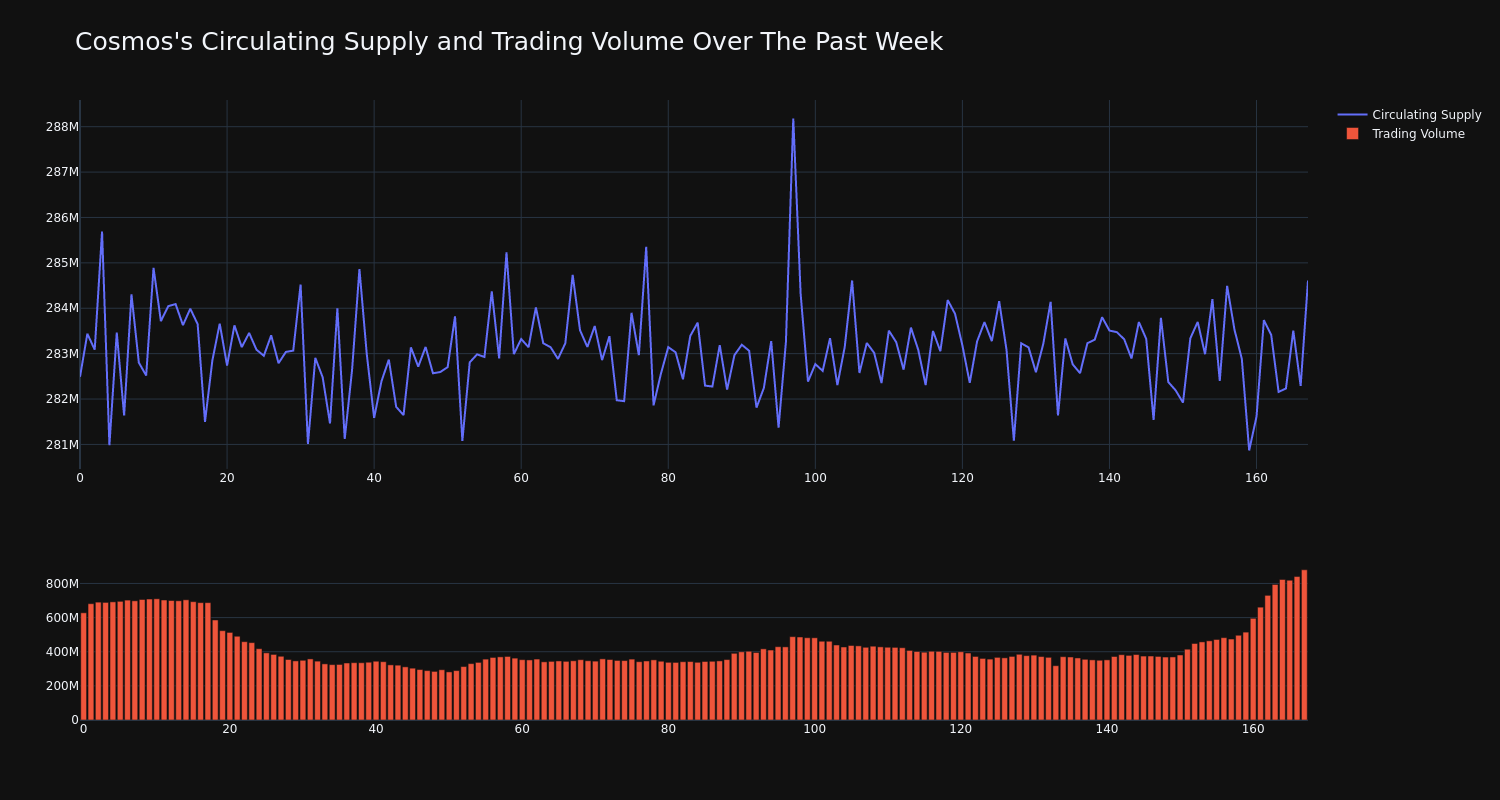Click the 160 tick on supply chart x-axis
Image resolution: width=1500 pixels, height=800 pixels.
click(x=1256, y=478)
